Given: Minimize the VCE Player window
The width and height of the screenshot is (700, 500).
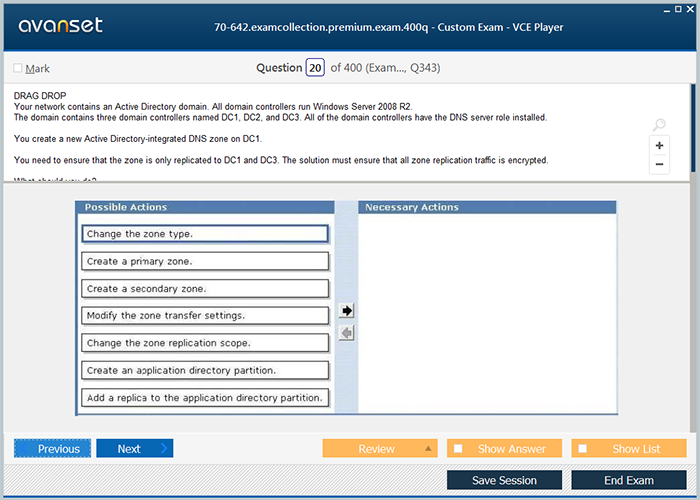Looking at the screenshot, I should pos(667,10).
